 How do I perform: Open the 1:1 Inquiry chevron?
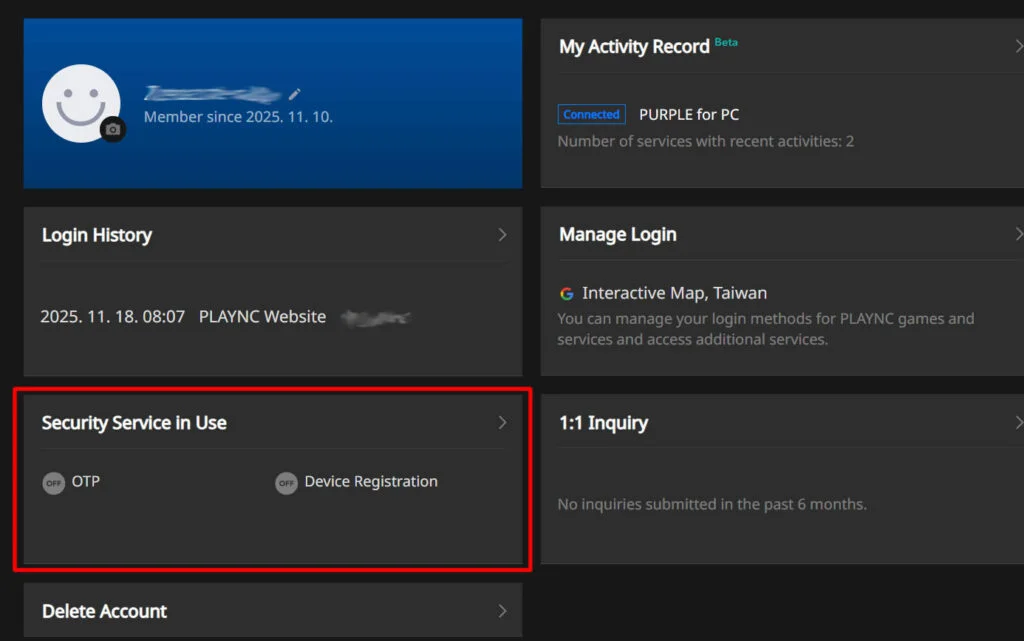(x=1018, y=423)
